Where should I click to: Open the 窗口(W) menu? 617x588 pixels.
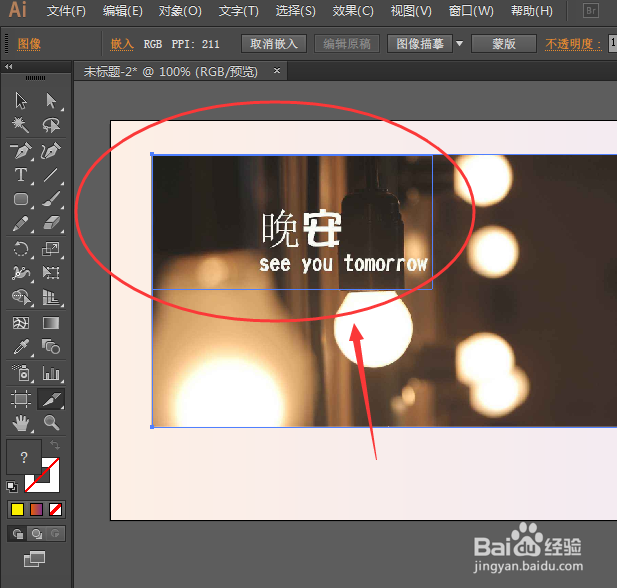[471, 11]
